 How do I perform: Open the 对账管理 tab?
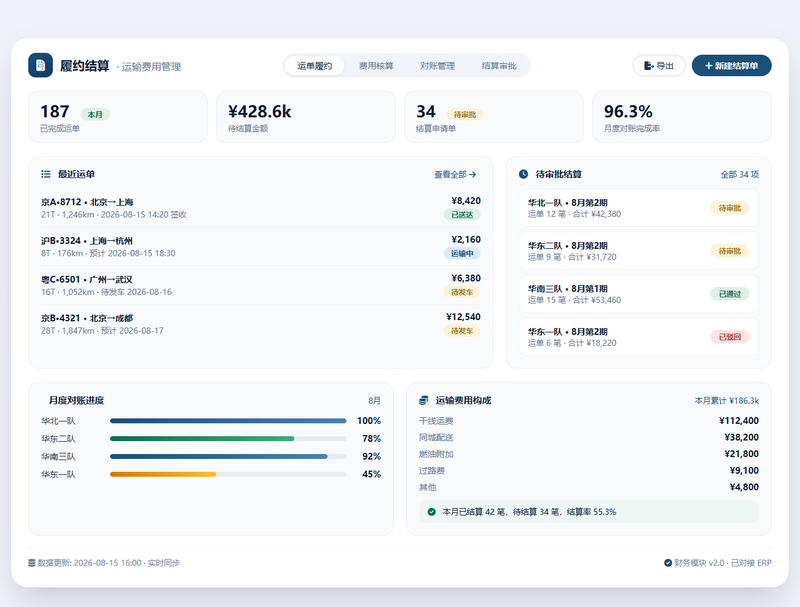(437, 66)
